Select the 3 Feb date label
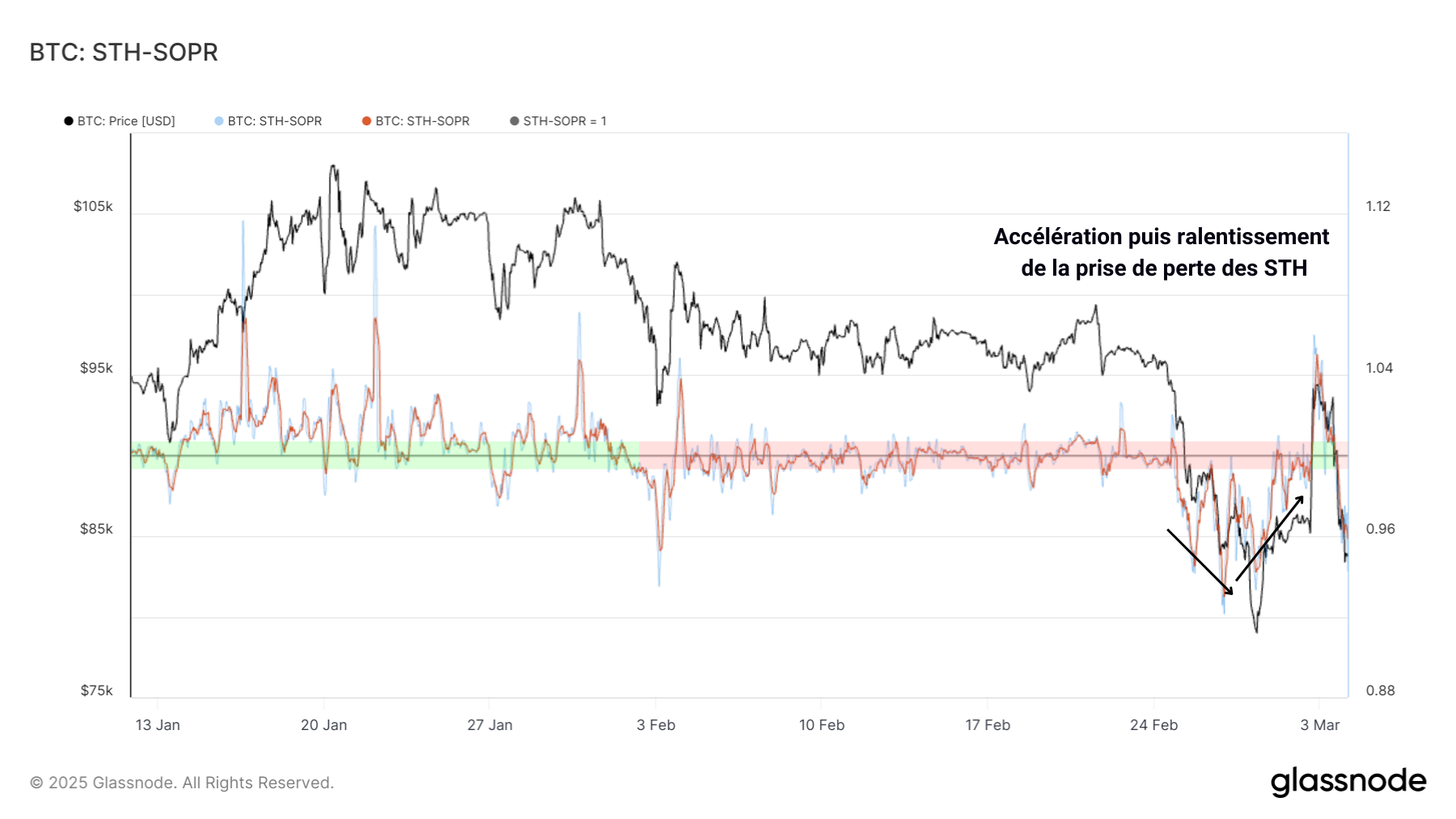Screen dimensions: 1456x819 point(655,725)
